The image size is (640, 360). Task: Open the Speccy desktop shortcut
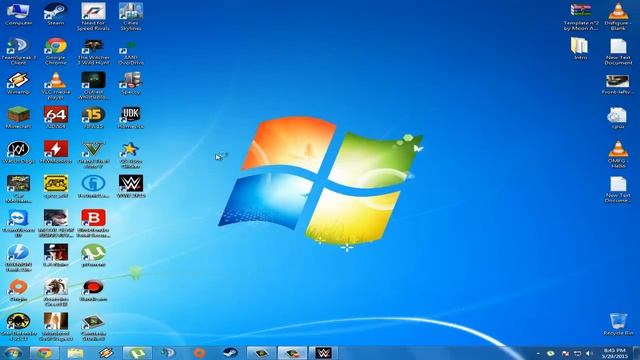[x=131, y=83]
